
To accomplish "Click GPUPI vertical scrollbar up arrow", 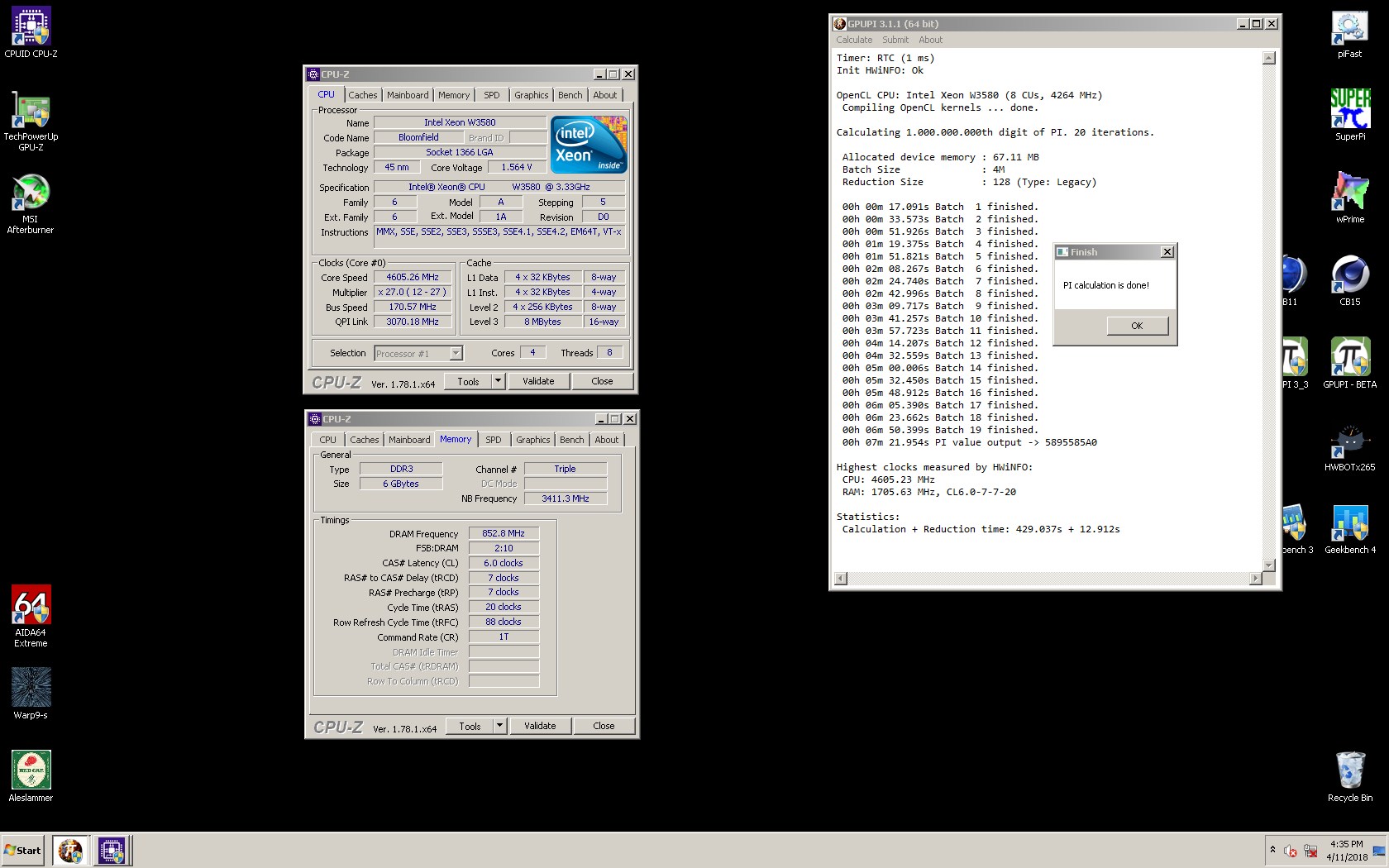I will [x=1269, y=58].
